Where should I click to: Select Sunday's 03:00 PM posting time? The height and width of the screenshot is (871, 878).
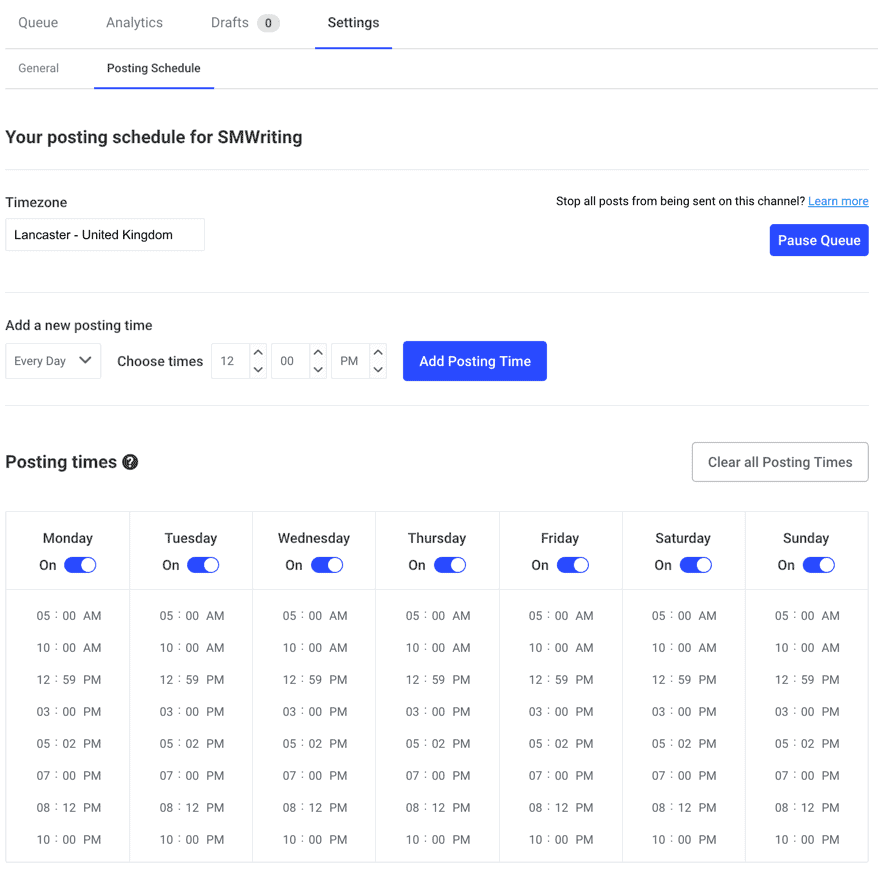click(807, 711)
